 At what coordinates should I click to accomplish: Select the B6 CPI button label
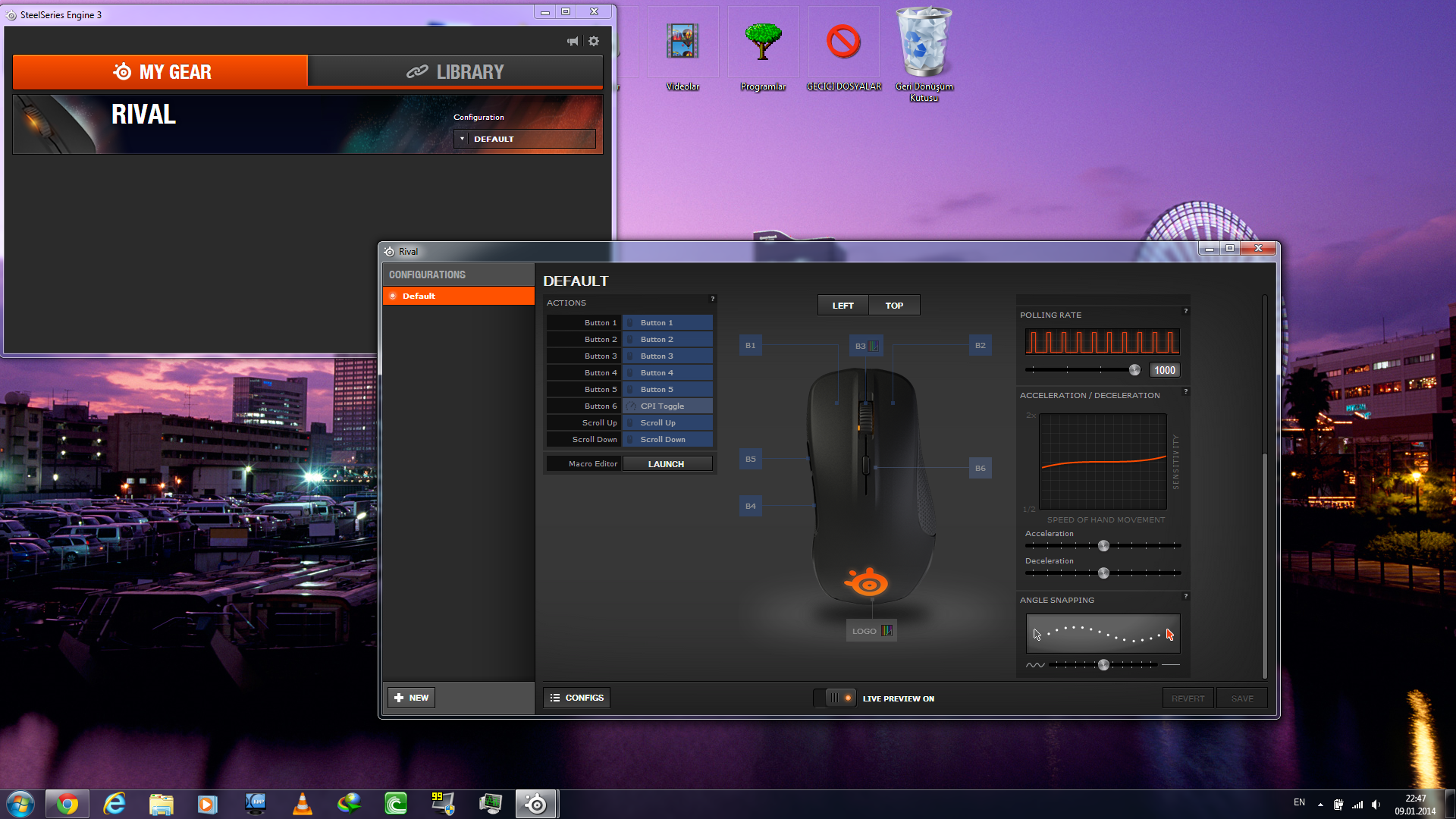[980, 469]
